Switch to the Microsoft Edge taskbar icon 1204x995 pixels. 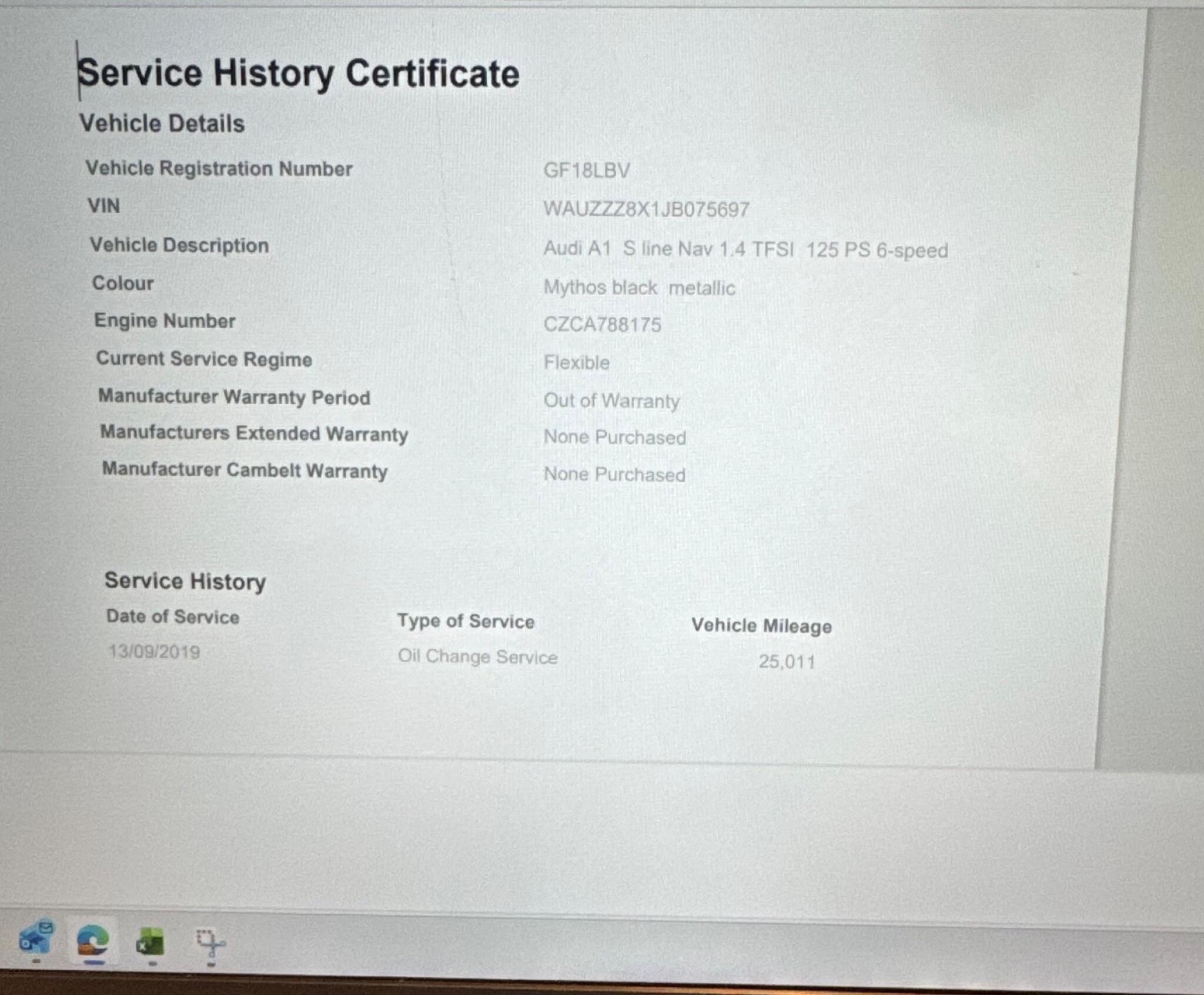coord(93,940)
